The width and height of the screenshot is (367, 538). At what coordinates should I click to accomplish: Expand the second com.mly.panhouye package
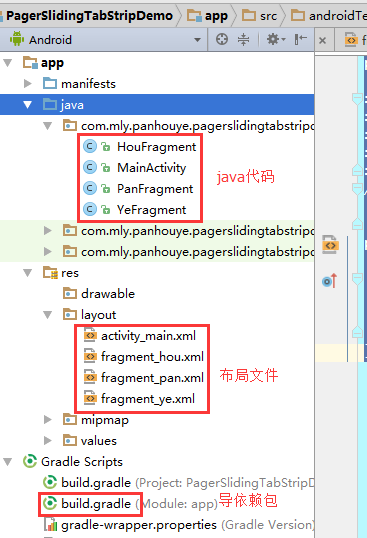(x=48, y=231)
